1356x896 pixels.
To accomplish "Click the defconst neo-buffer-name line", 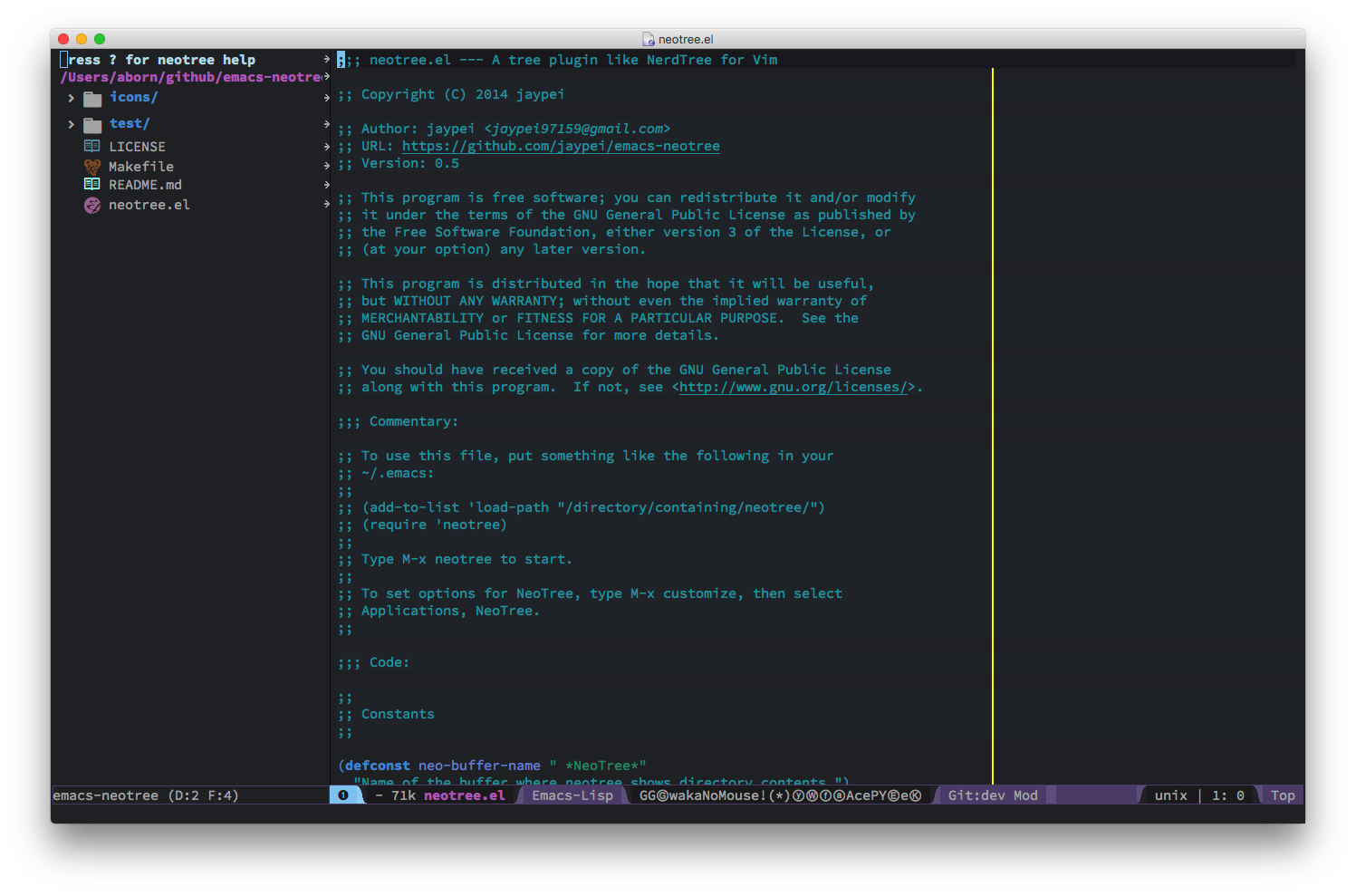I will (492, 766).
